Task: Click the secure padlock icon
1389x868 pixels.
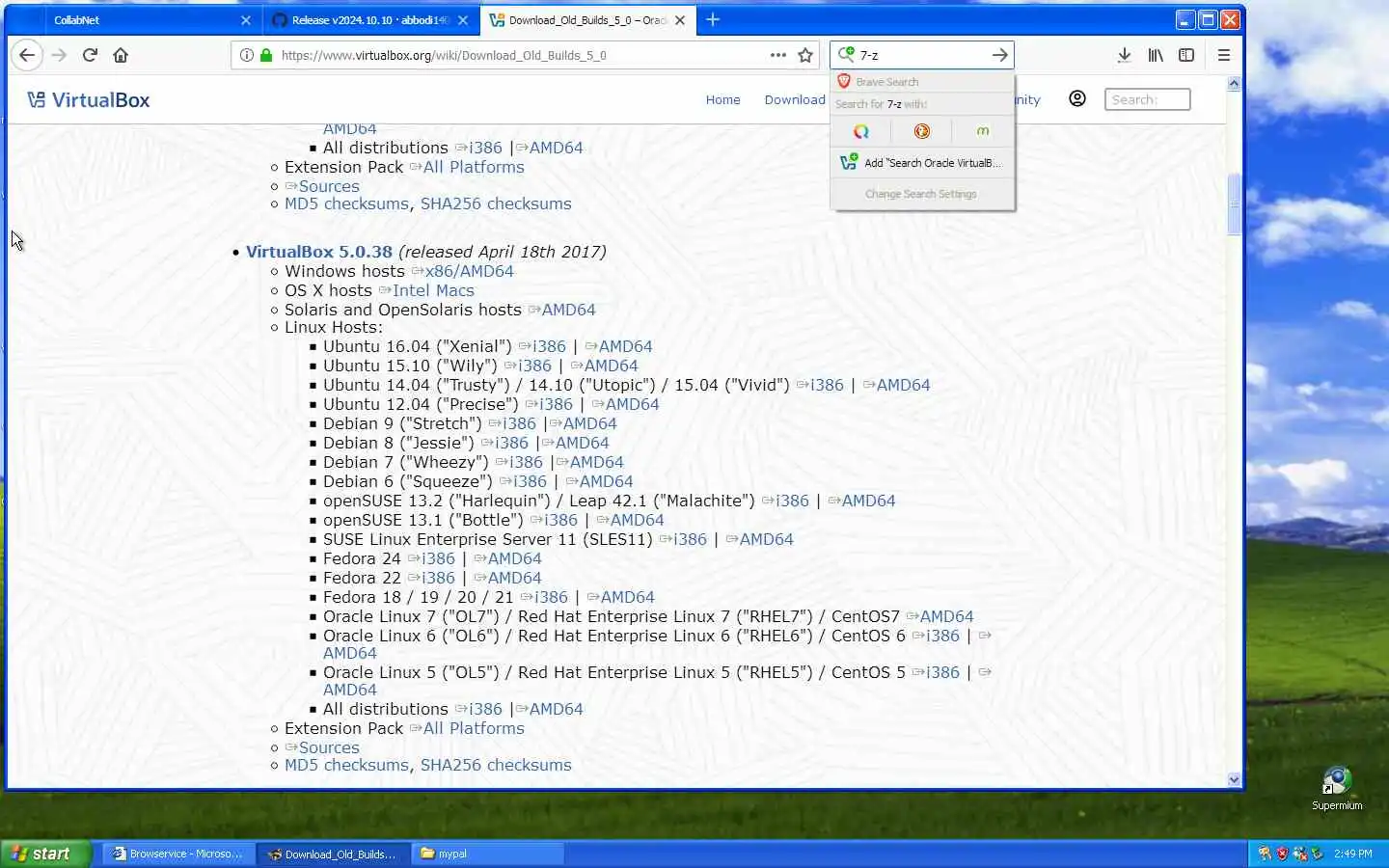Action: (266, 55)
